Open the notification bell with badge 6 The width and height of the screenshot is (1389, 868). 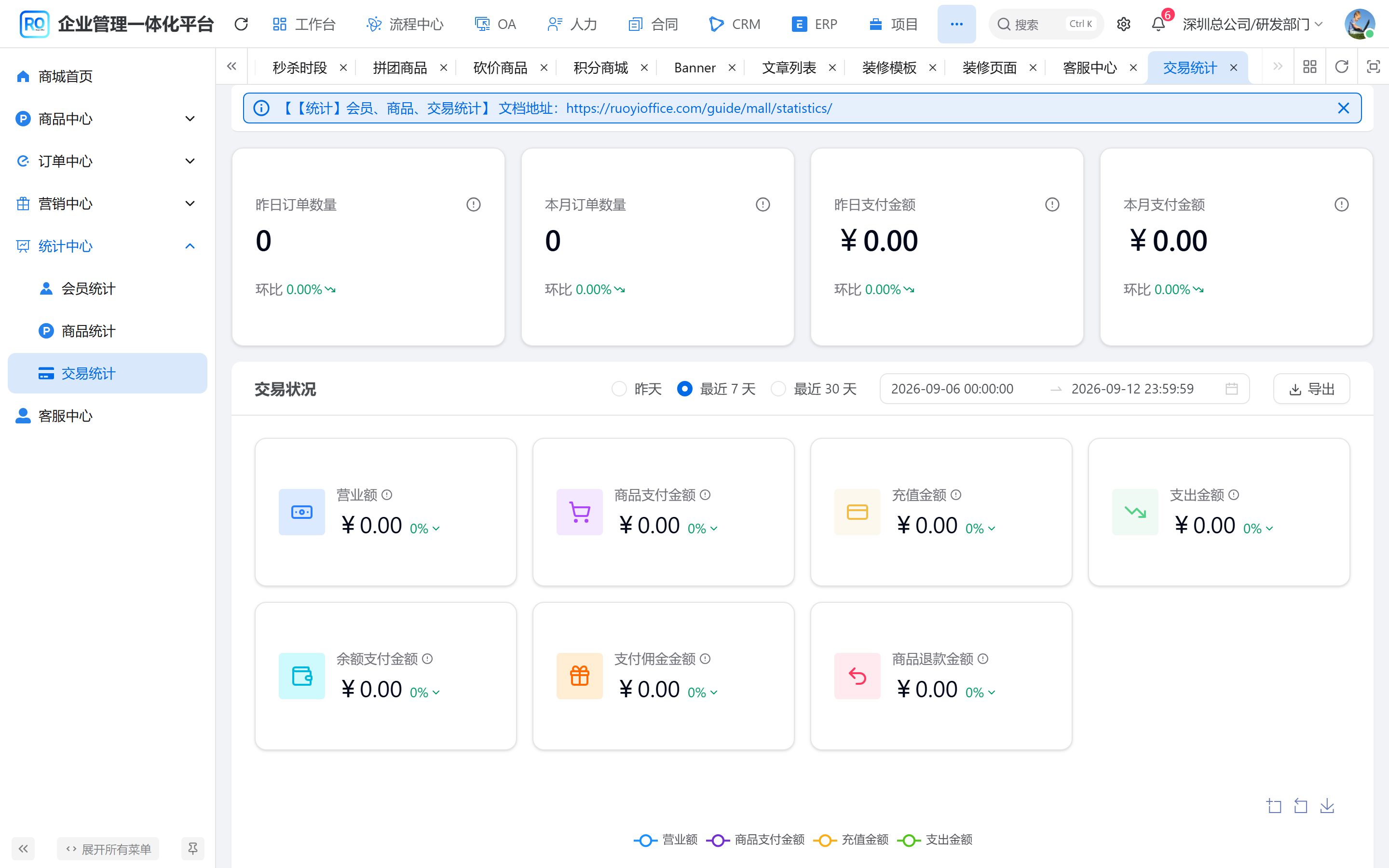1158,24
